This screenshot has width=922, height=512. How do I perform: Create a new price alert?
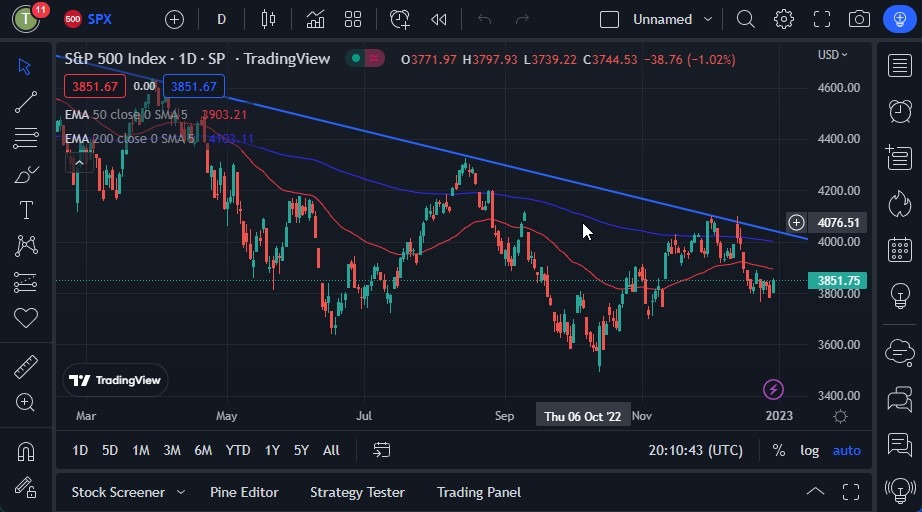[x=400, y=19]
